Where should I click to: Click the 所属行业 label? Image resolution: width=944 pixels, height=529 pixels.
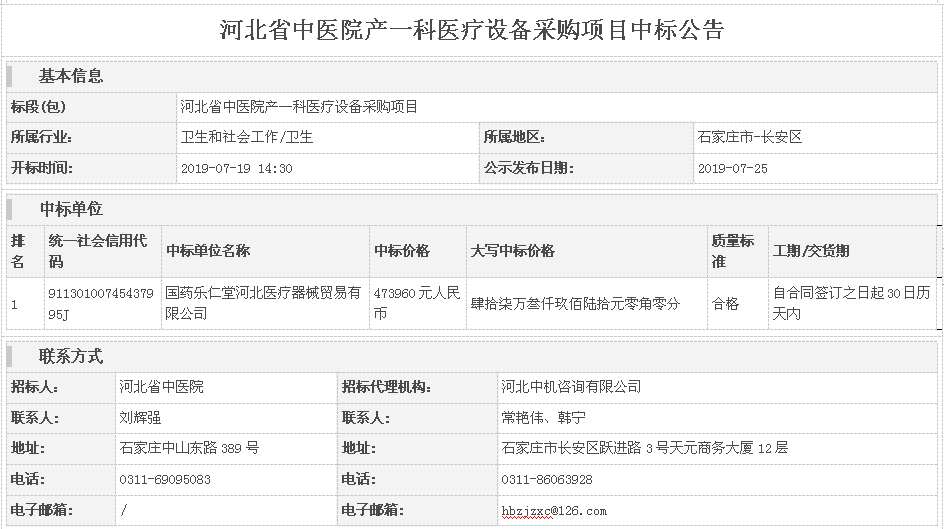pos(42,137)
